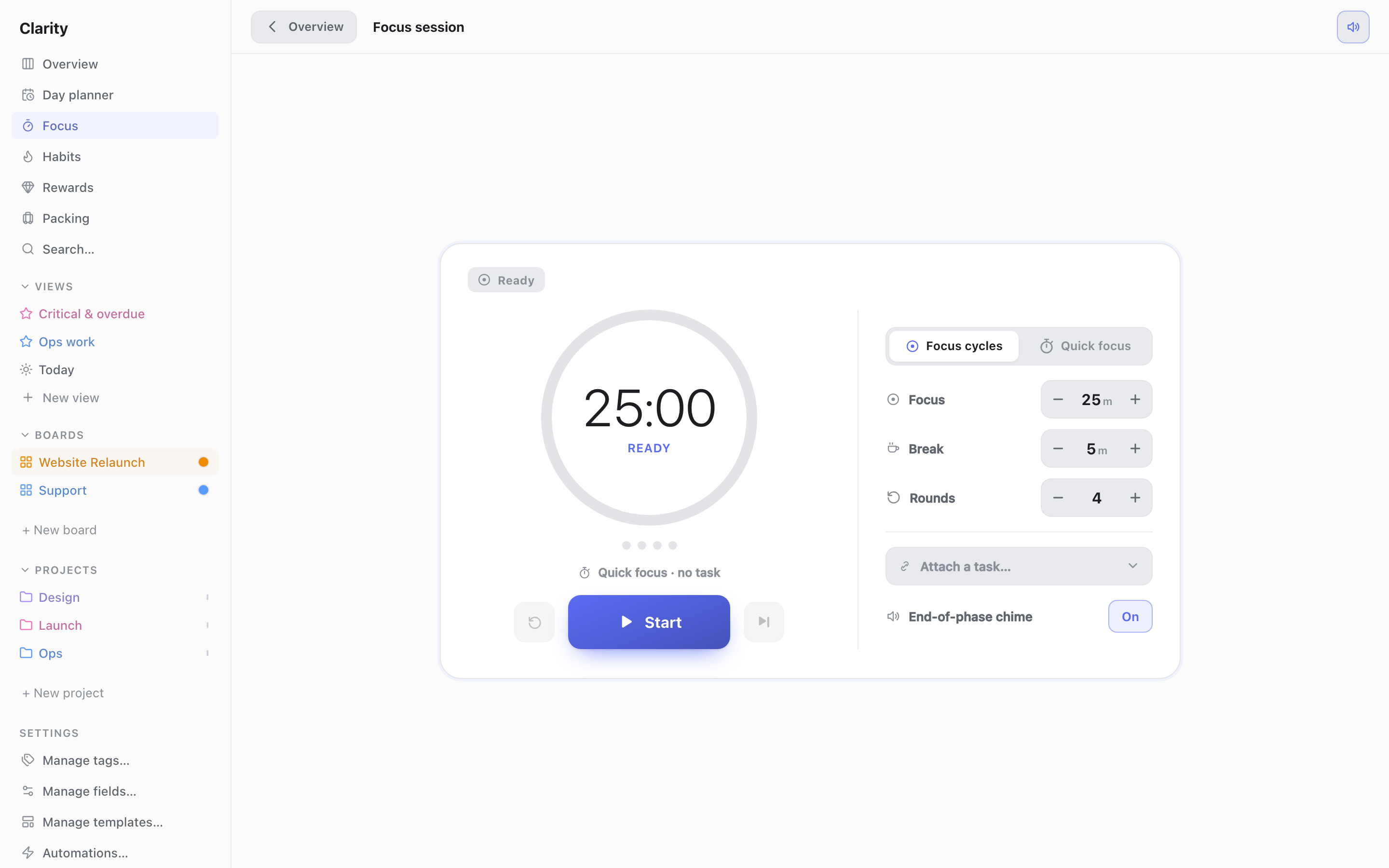The height and width of the screenshot is (868, 1389).
Task: Open Manage templates settings
Action: point(115,822)
